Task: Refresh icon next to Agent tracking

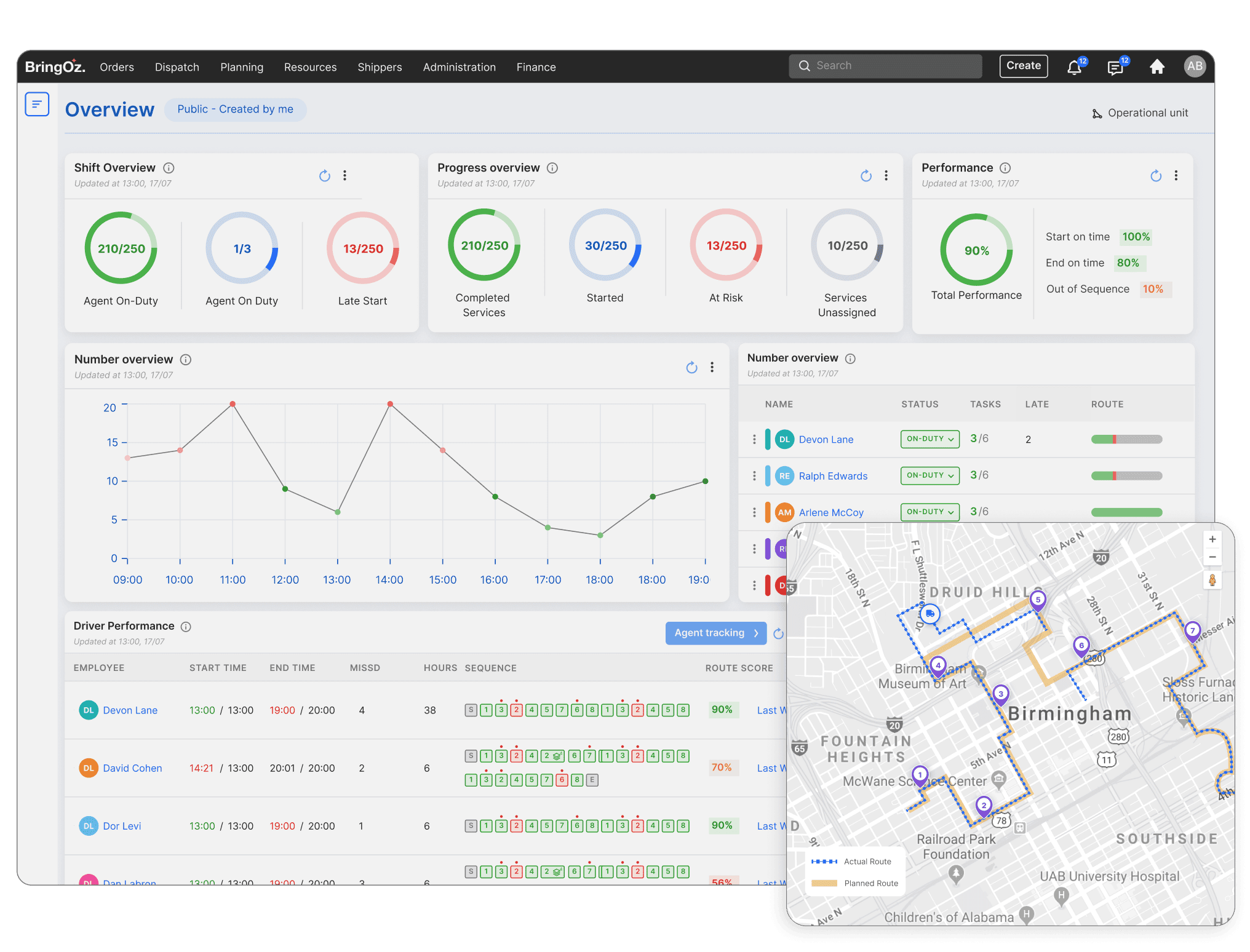Action: pos(779,633)
